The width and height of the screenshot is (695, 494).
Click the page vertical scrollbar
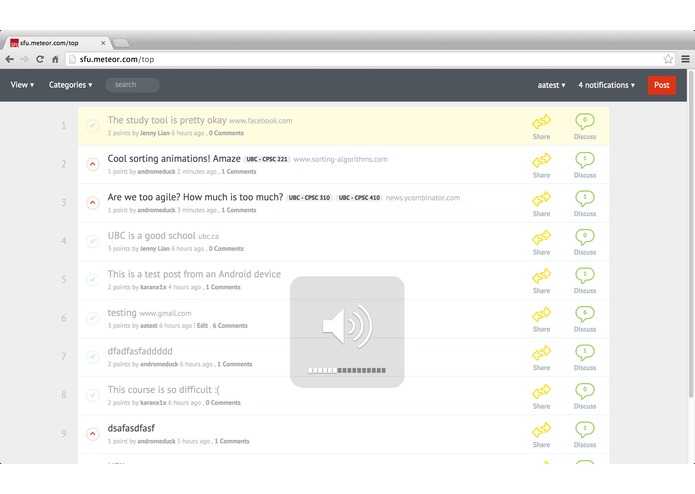pyautogui.click(x=691, y=235)
